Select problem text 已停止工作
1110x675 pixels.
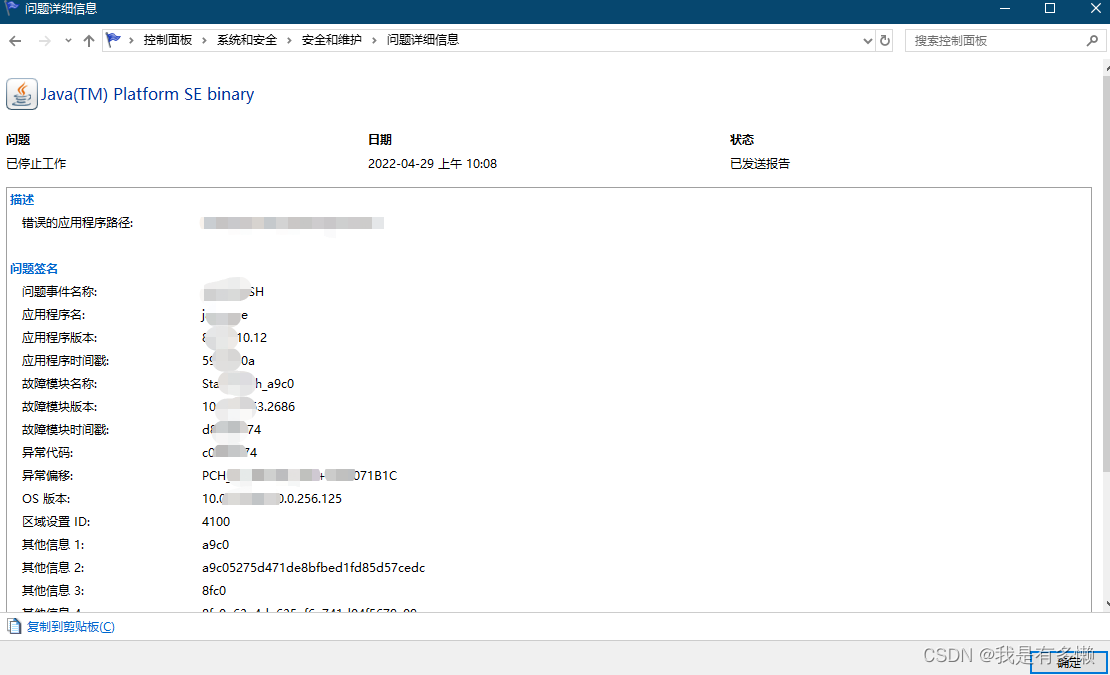click(x=36, y=163)
